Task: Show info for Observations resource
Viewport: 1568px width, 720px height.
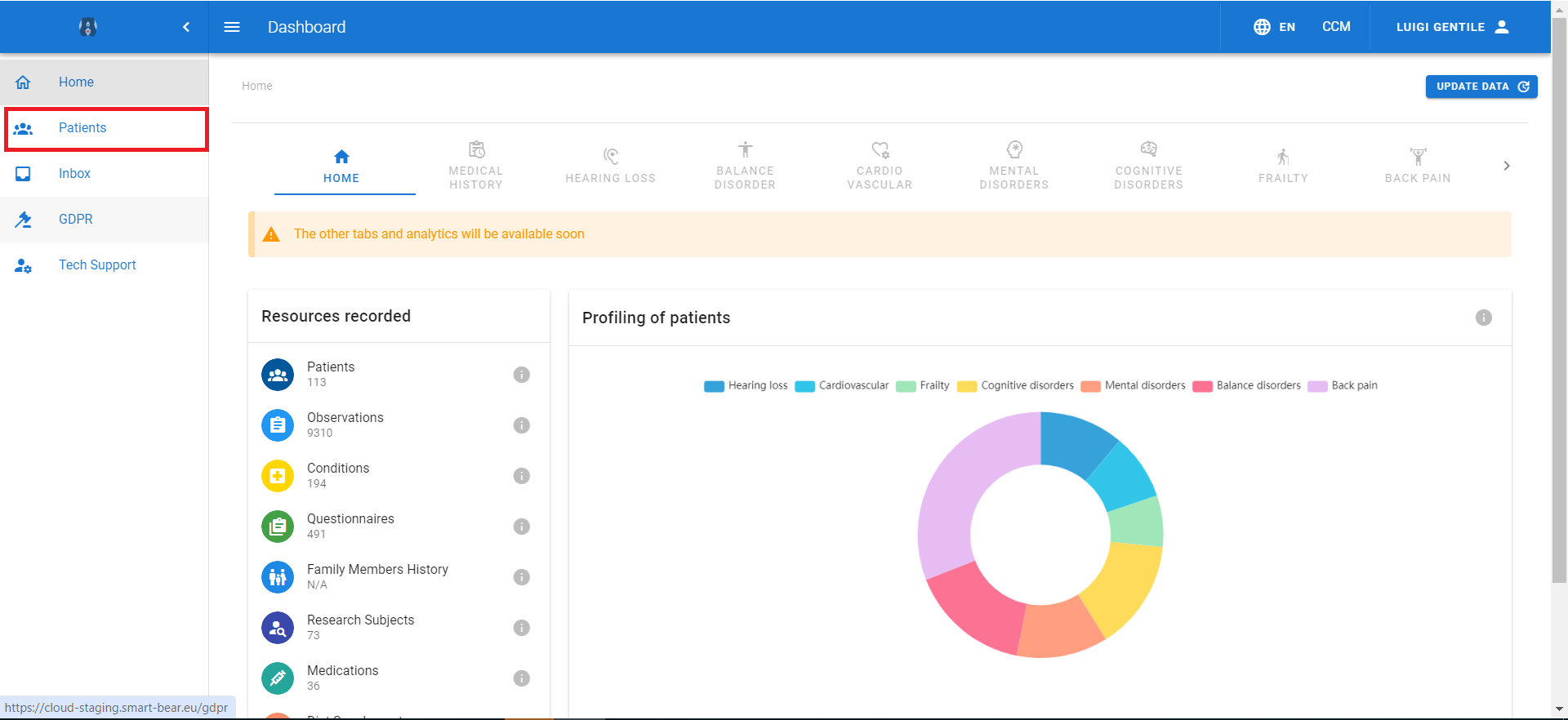Action: [x=522, y=425]
